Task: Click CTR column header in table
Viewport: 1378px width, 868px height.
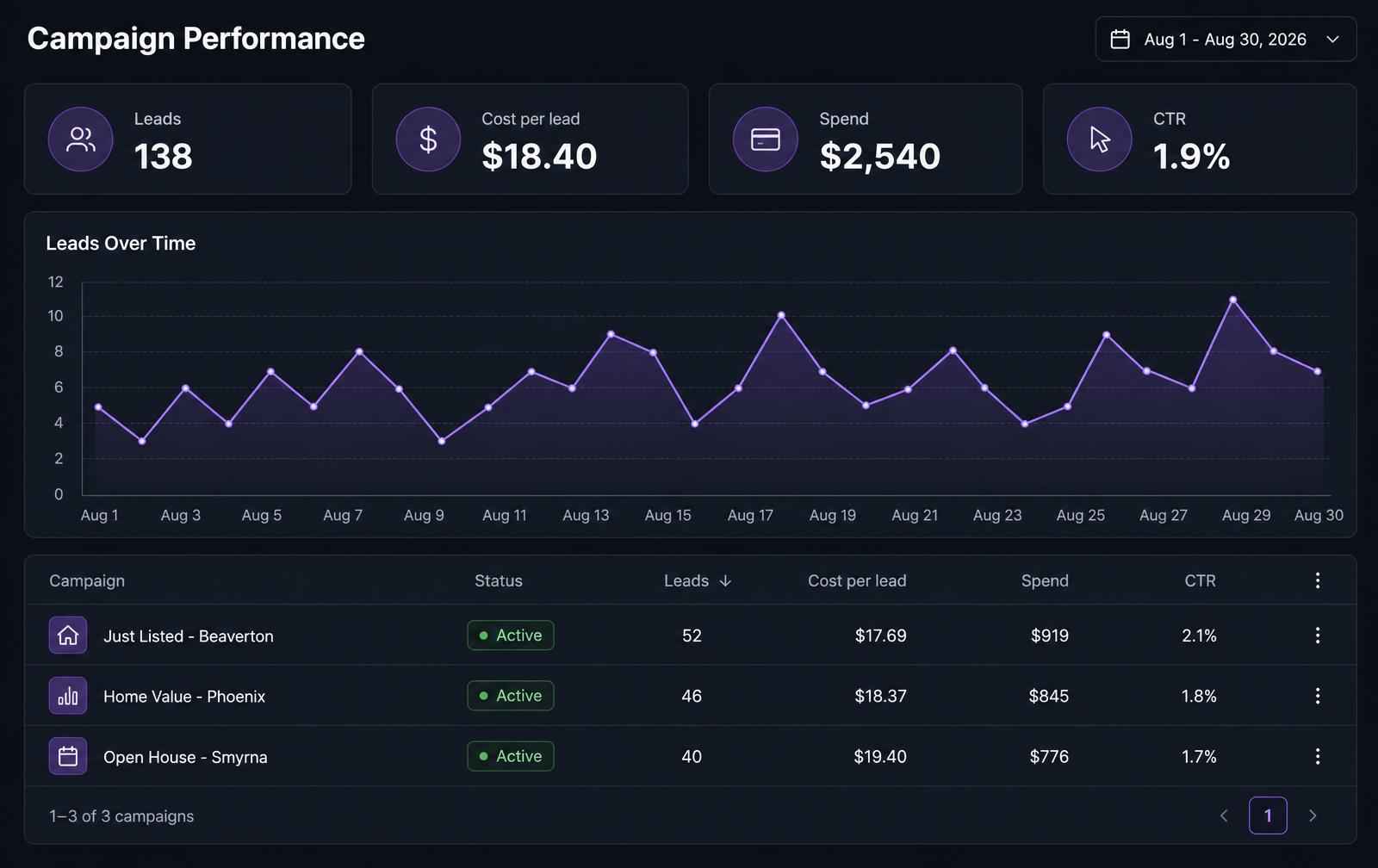Action: pyautogui.click(x=1200, y=580)
